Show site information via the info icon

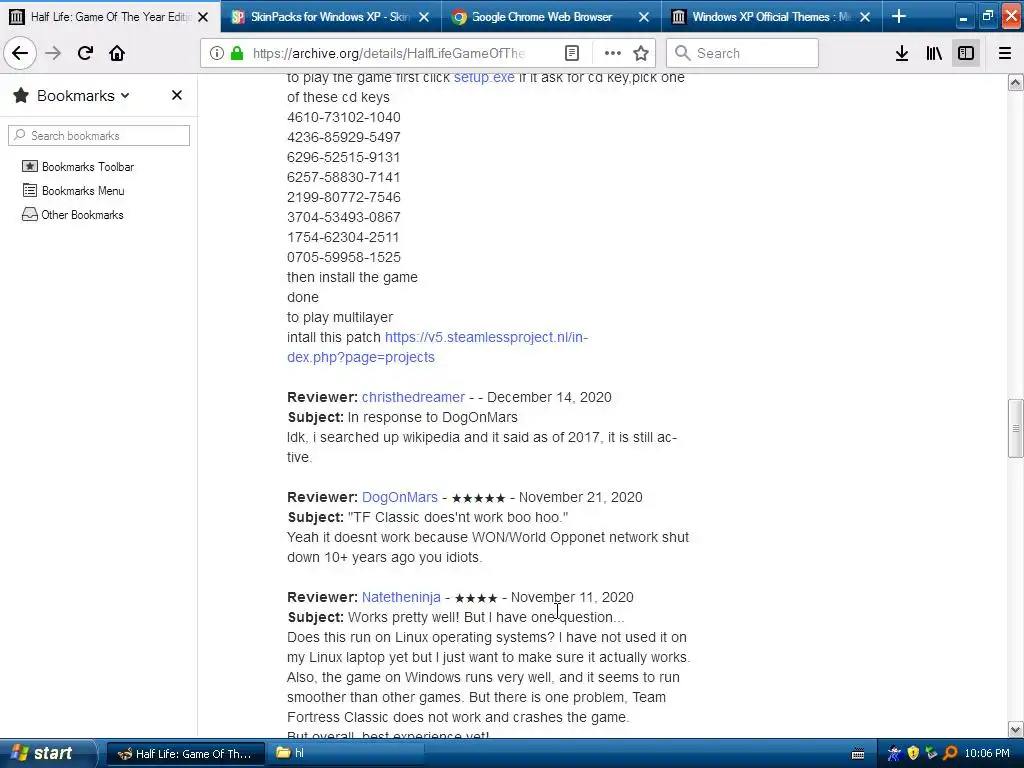click(x=217, y=53)
